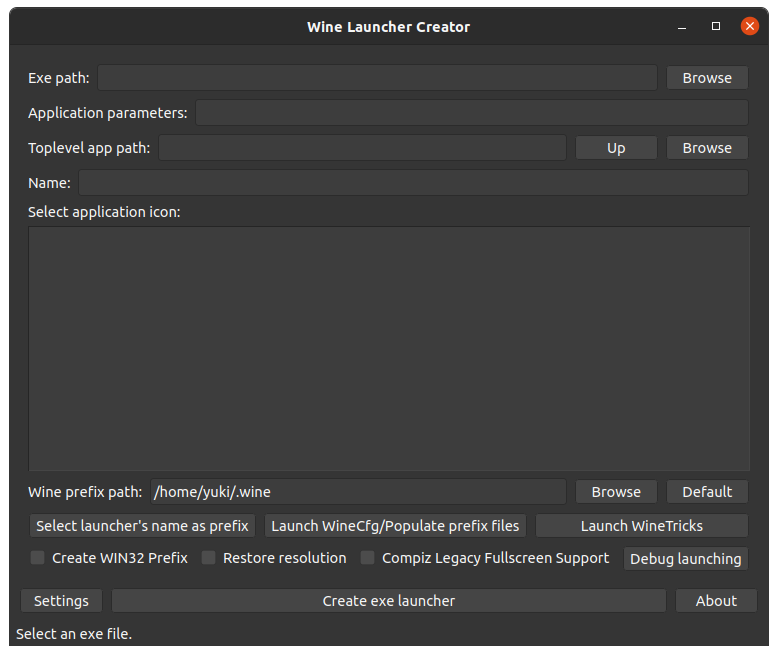Close the Wine Launcher Creator window
This screenshot has height=655, width=778.
pos(750,26)
